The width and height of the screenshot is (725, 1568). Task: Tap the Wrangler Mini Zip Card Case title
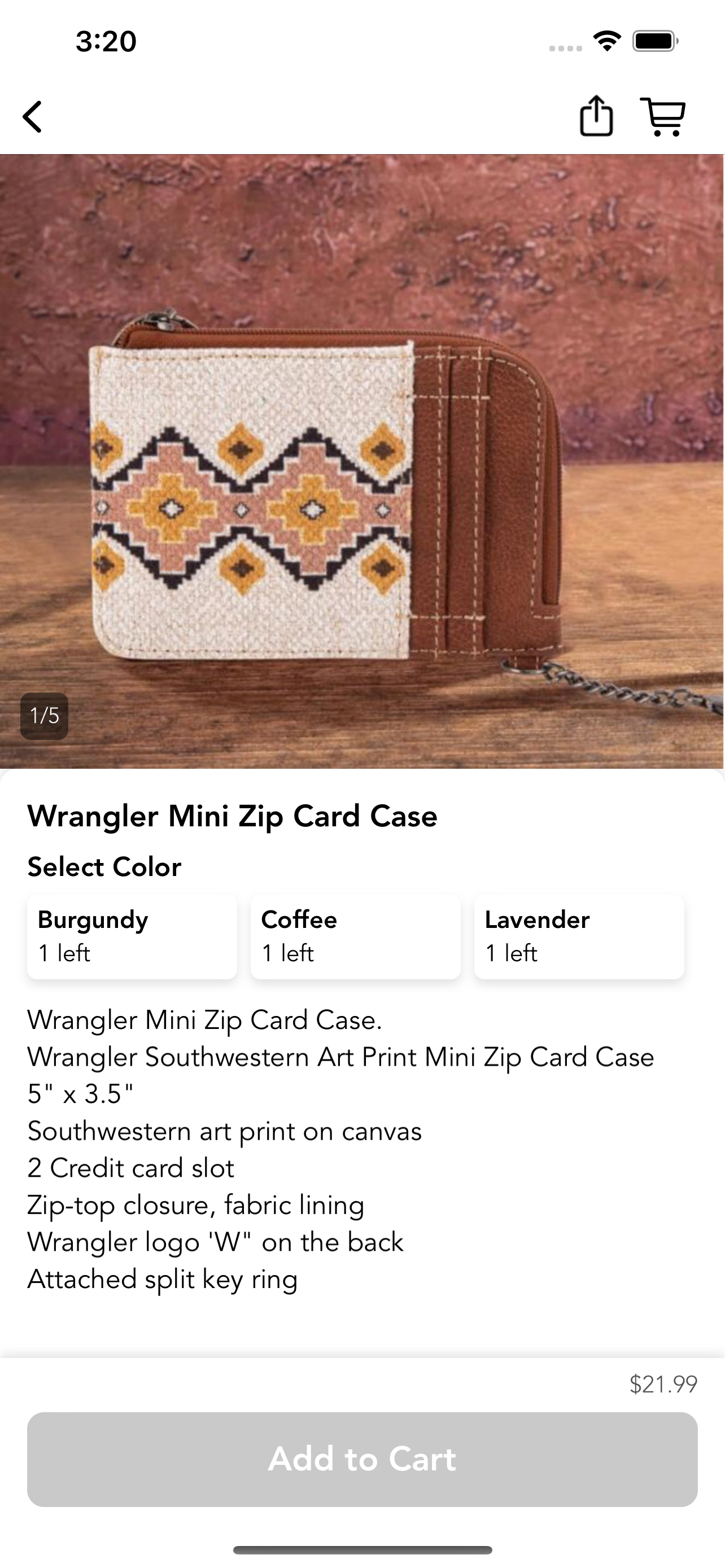click(233, 816)
